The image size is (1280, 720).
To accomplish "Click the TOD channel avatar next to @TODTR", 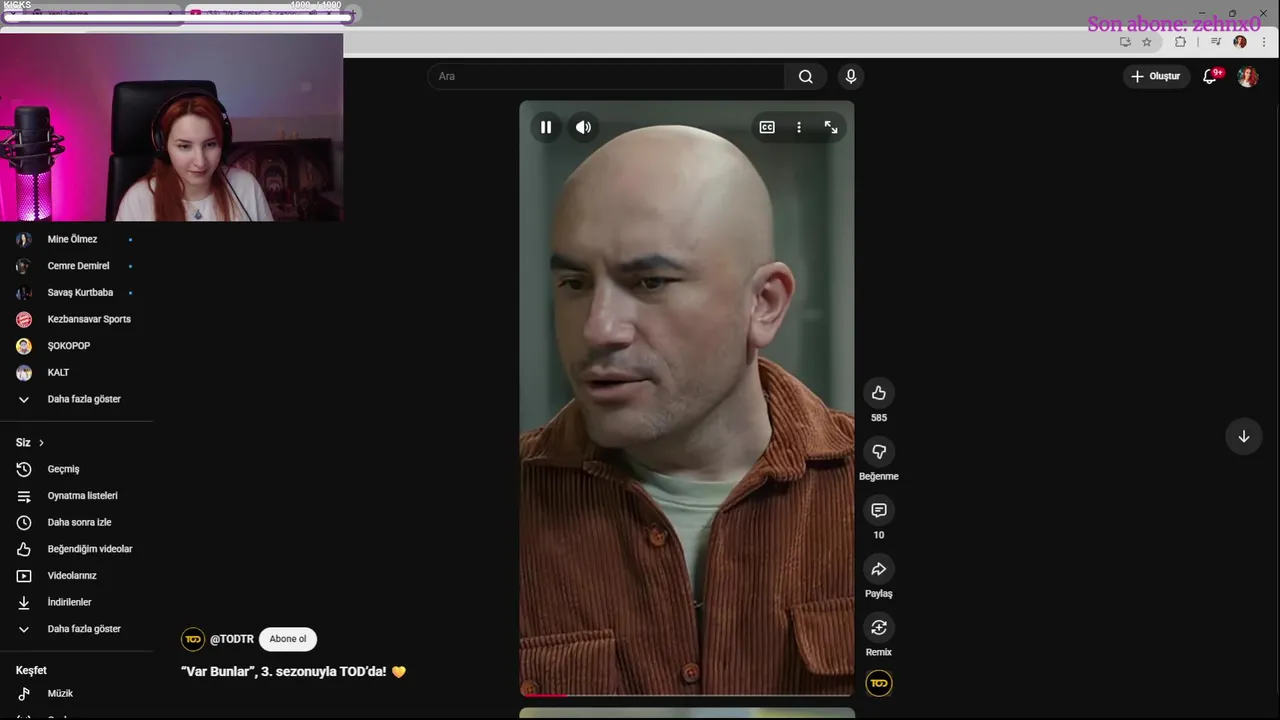I will tap(193, 639).
